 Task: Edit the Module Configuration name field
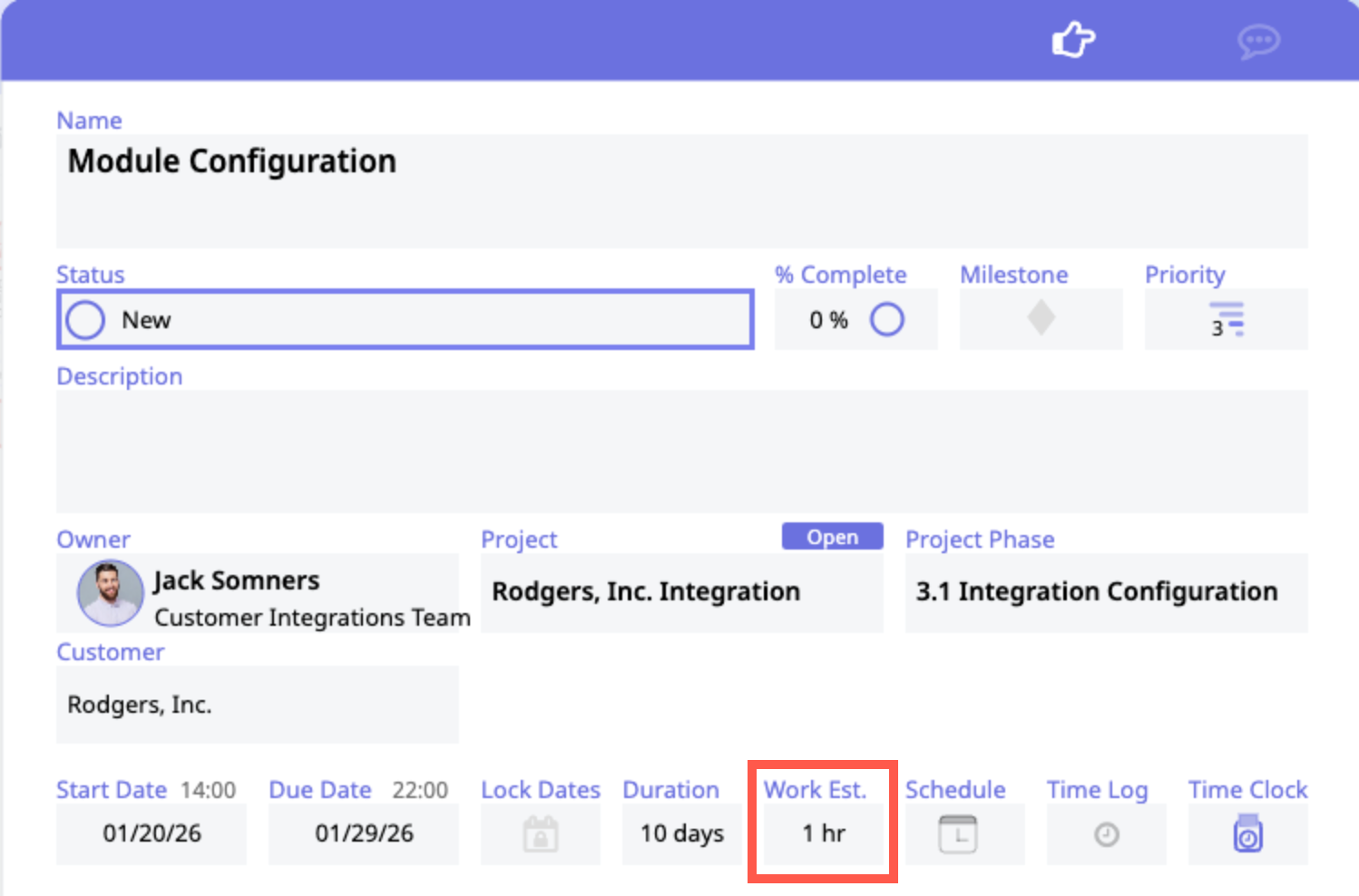[680, 190]
